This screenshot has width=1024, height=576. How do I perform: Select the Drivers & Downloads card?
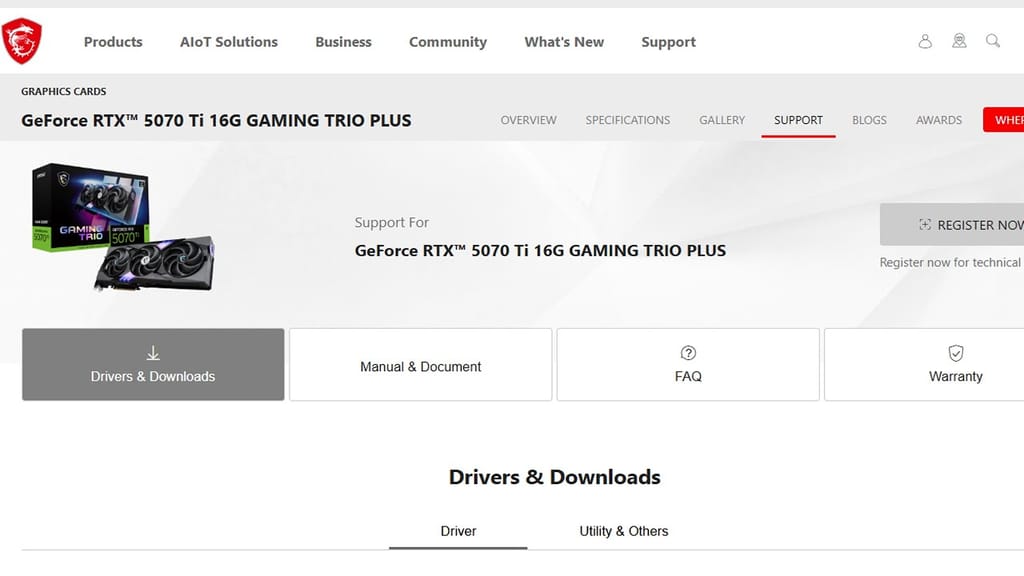point(153,364)
